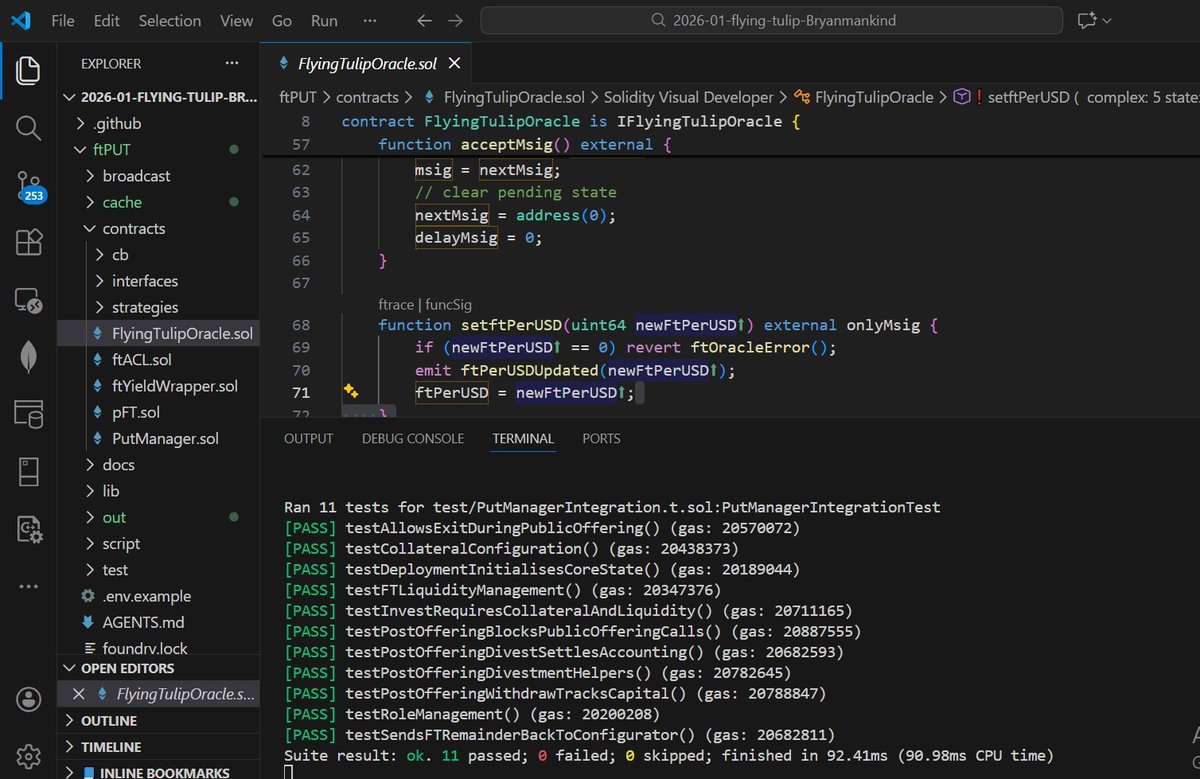Go forward with the right arrow
The width and height of the screenshot is (1200, 779).
[455, 20]
